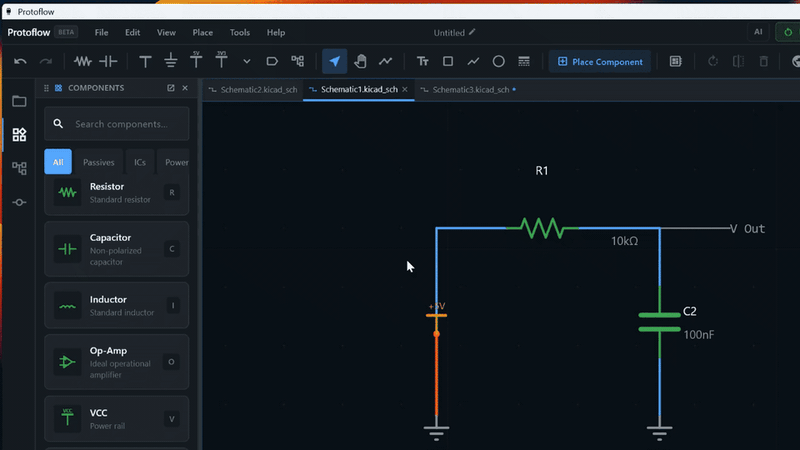Close the Schematic1.kicad_sch tab
This screenshot has width=800, height=450.
click(405, 89)
